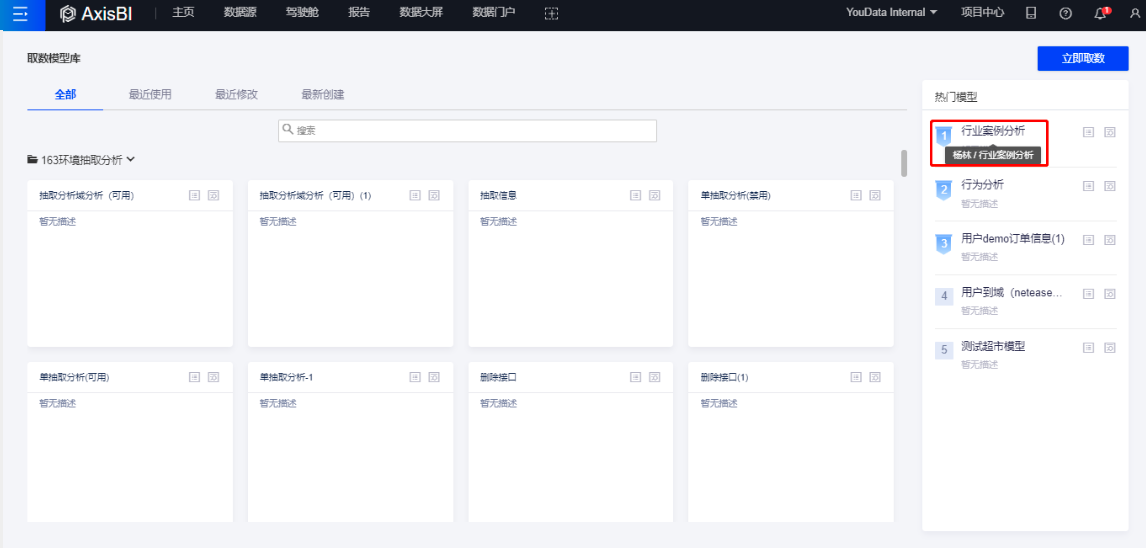Switch to the 最近使用 tab
1146x548 pixels.
pos(151,94)
